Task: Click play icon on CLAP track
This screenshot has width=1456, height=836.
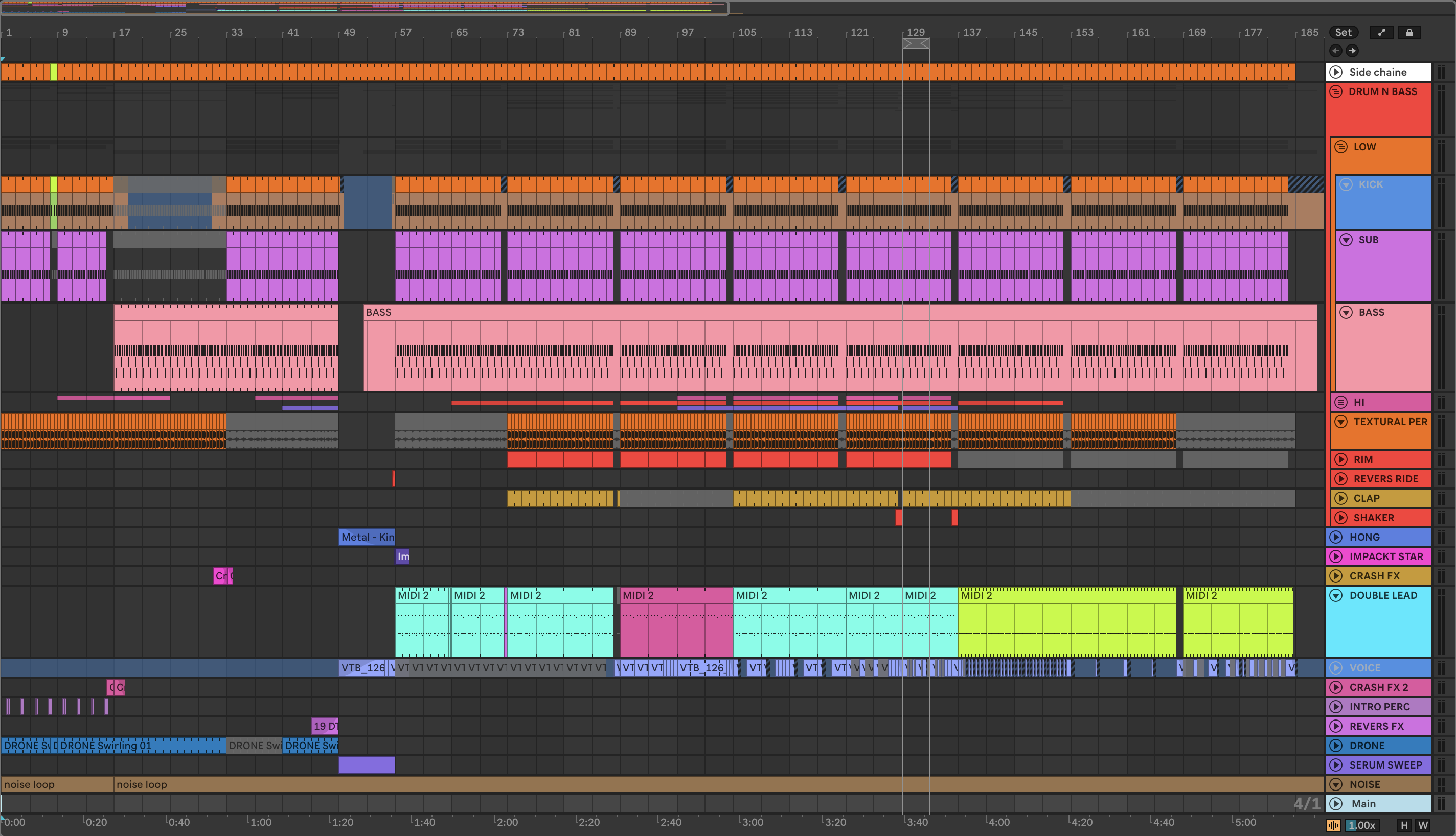Action: point(1341,498)
